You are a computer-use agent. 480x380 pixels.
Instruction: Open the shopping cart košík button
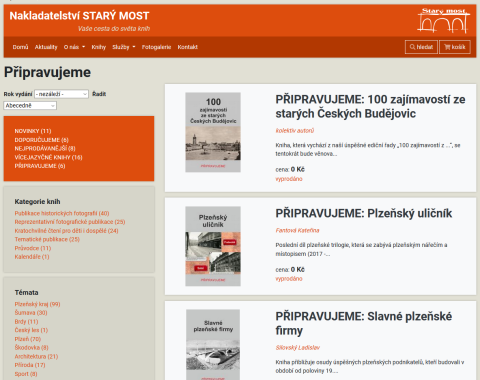(x=455, y=47)
